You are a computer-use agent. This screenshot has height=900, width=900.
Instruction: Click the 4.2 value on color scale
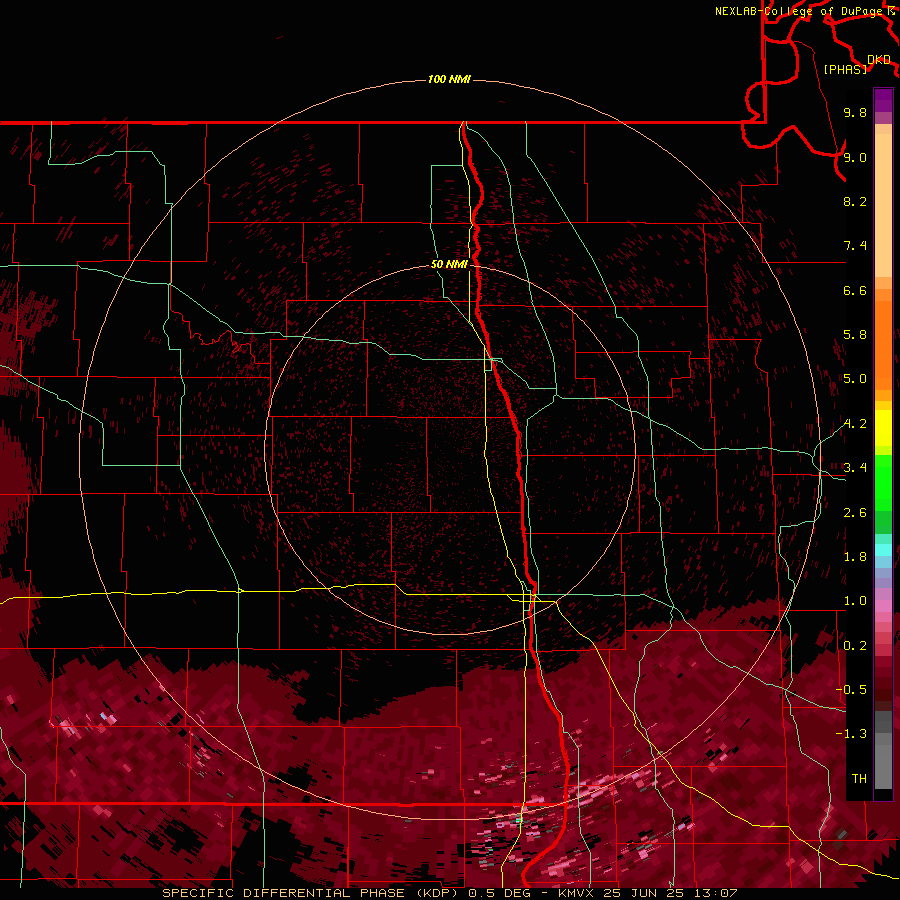[x=855, y=424]
